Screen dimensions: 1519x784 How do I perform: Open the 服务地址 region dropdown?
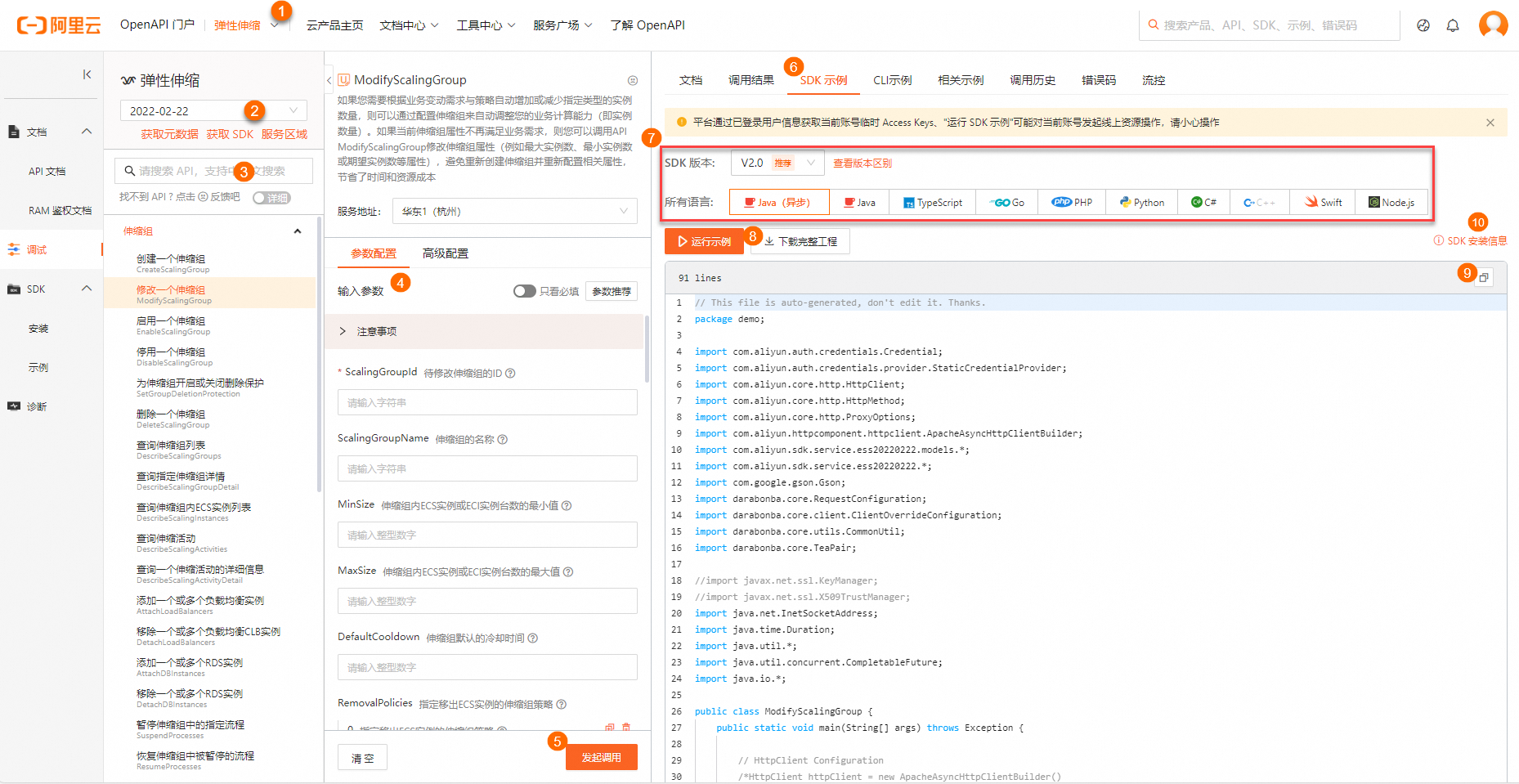point(514,211)
